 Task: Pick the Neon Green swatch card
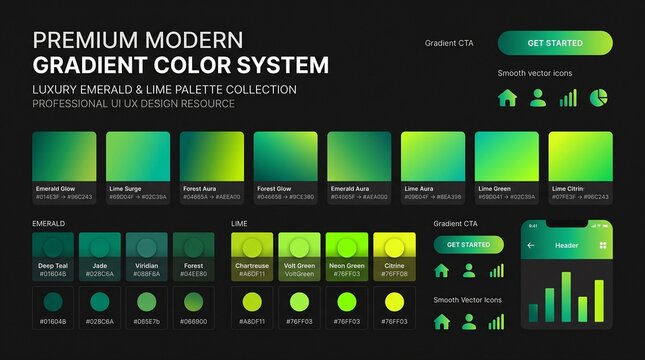[347, 257]
